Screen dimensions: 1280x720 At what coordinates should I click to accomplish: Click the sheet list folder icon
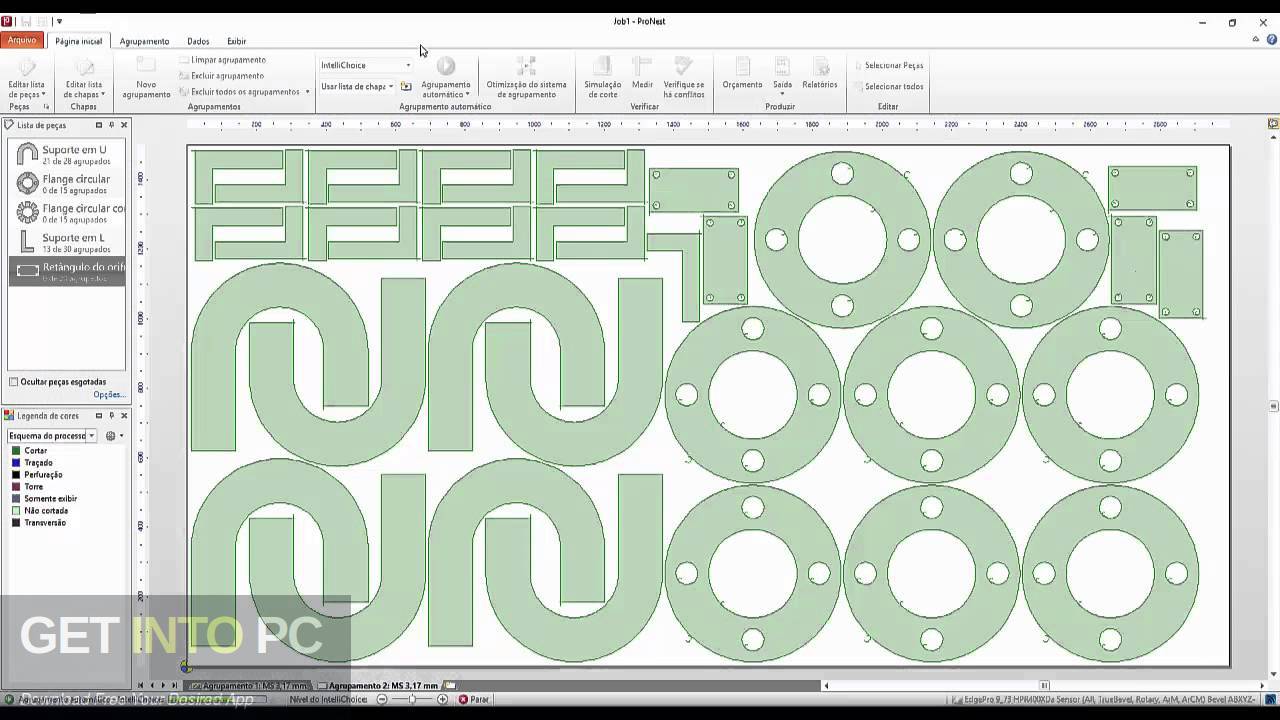pyautogui.click(x=406, y=86)
